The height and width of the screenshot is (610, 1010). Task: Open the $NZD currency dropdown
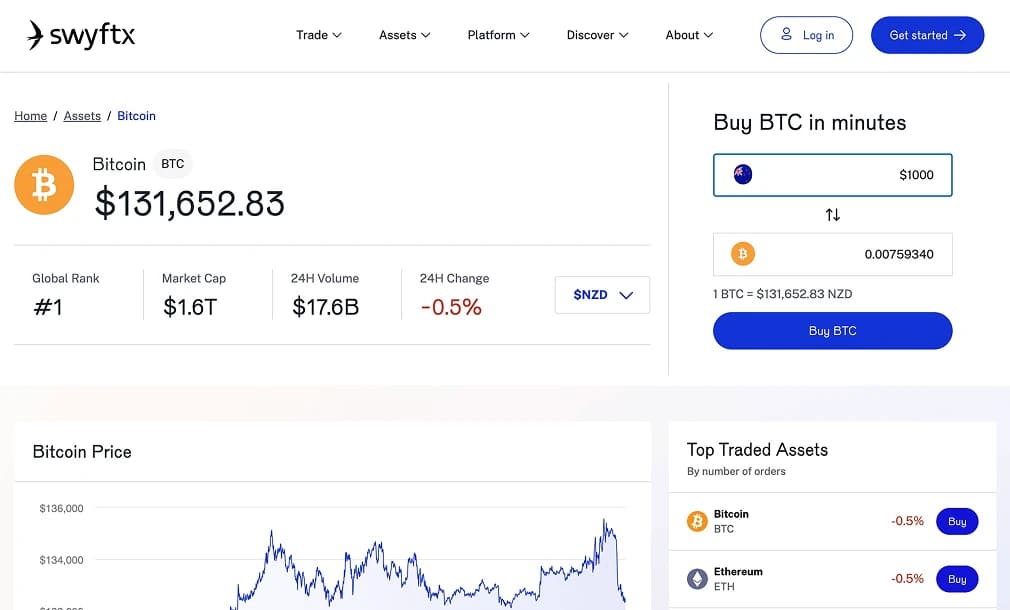click(x=602, y=295)
